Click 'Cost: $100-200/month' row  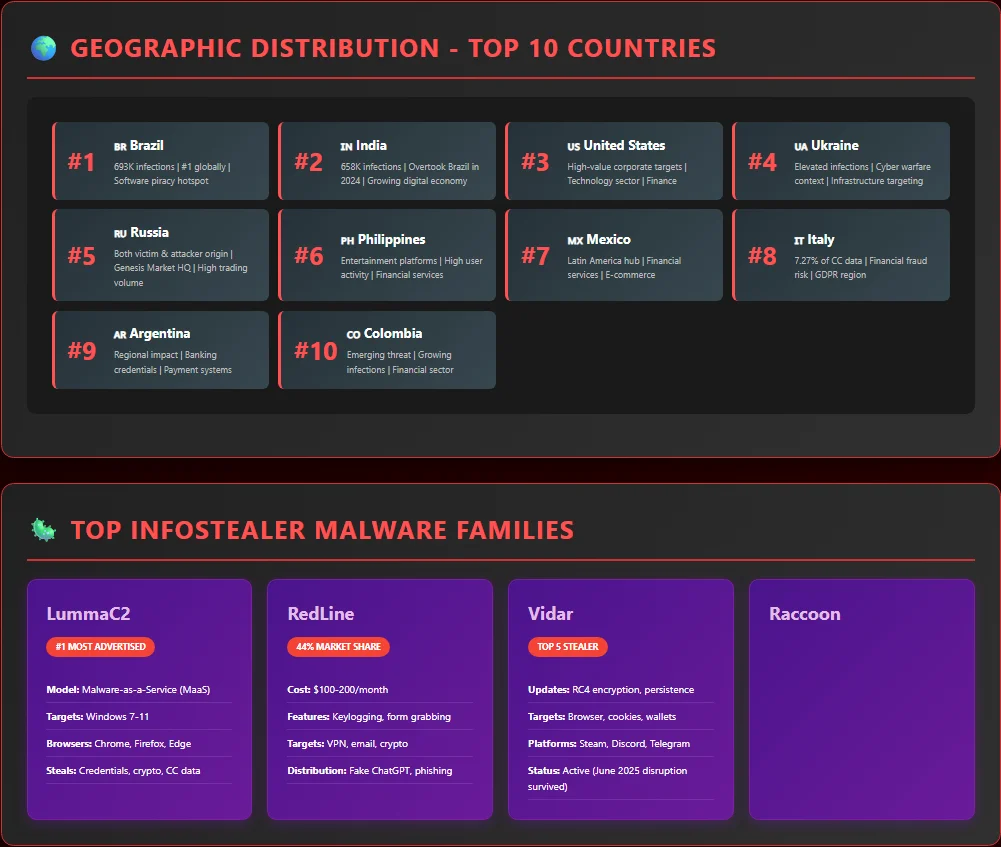point(380,689)
